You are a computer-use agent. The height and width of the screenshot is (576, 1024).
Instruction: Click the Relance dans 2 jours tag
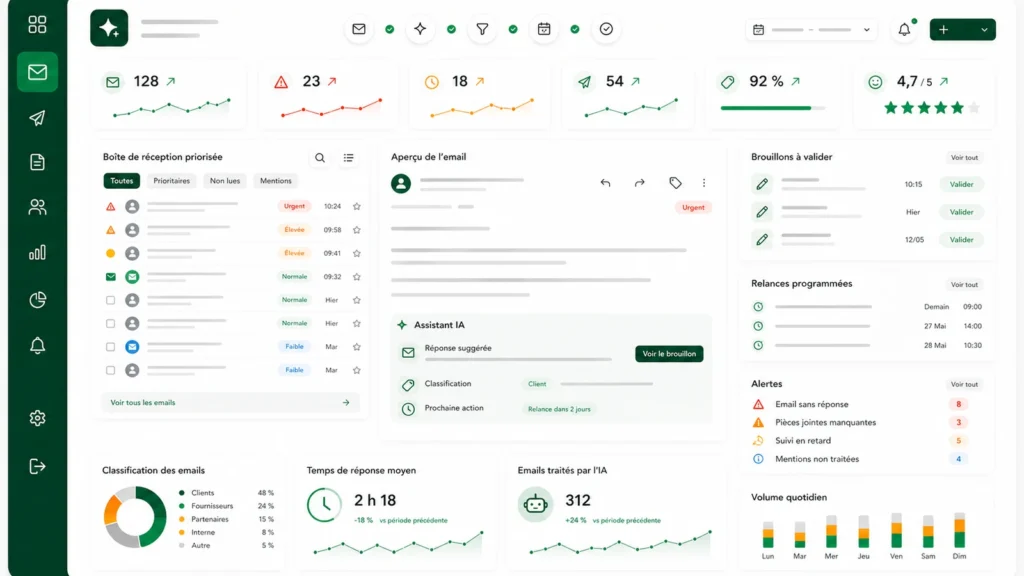pyautogui.click(x=559, y=409)
